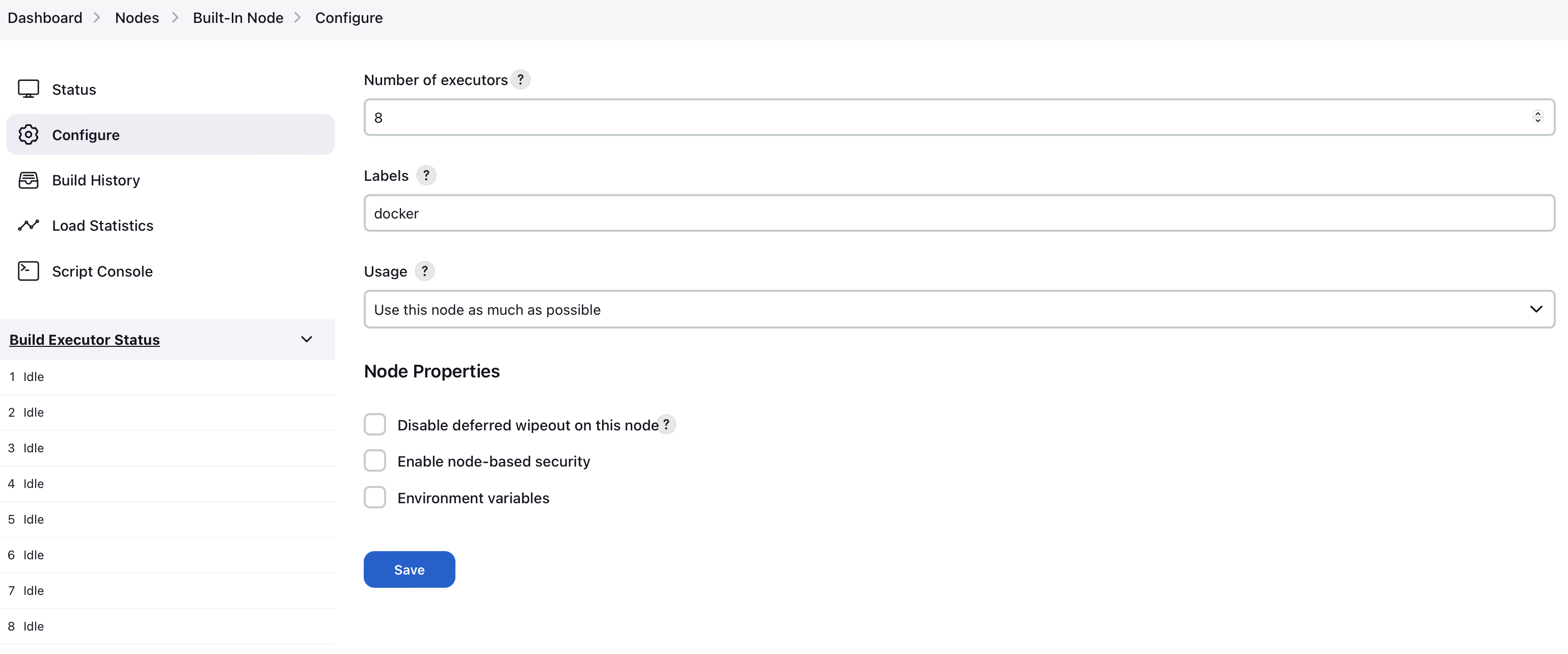Go to Nodes in breadcrumb
The image size is (1568, 654).
pyautogui.click(x=137, y=18)
